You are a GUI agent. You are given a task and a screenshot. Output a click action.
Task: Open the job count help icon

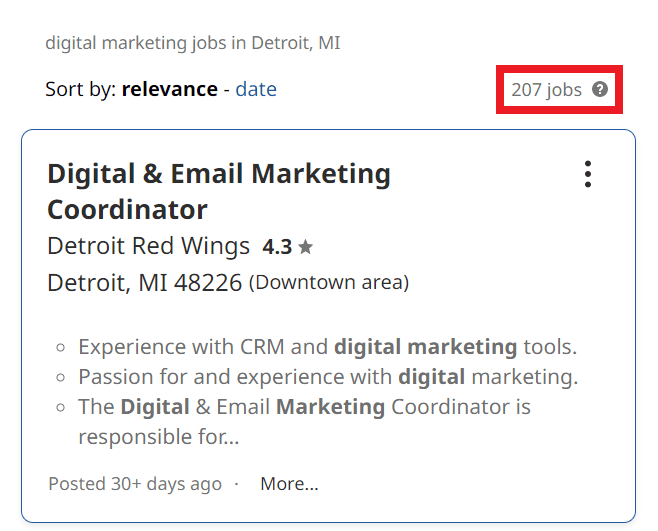pos(600,89)
